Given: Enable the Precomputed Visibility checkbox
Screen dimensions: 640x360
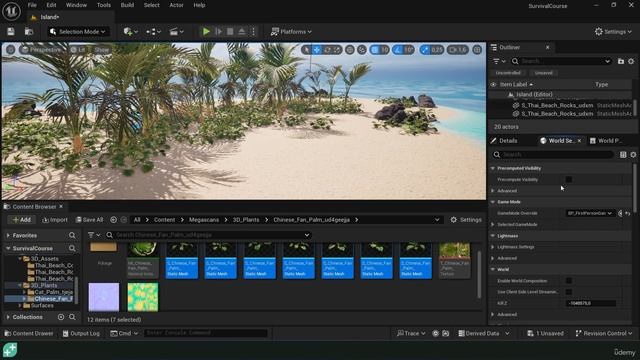Looking at the screenshot, I should coord(569,179).
